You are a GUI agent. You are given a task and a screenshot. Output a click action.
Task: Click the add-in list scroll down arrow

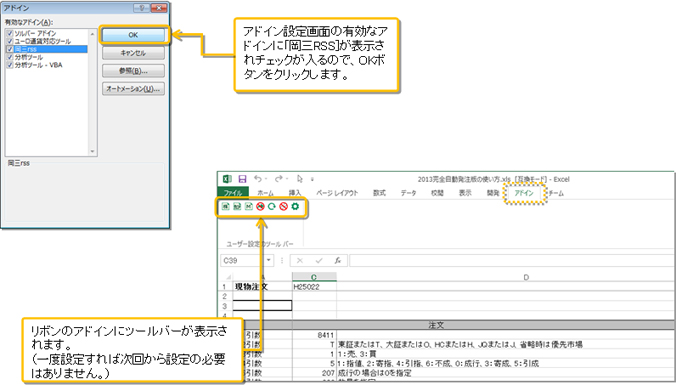(x=92, y=151)
